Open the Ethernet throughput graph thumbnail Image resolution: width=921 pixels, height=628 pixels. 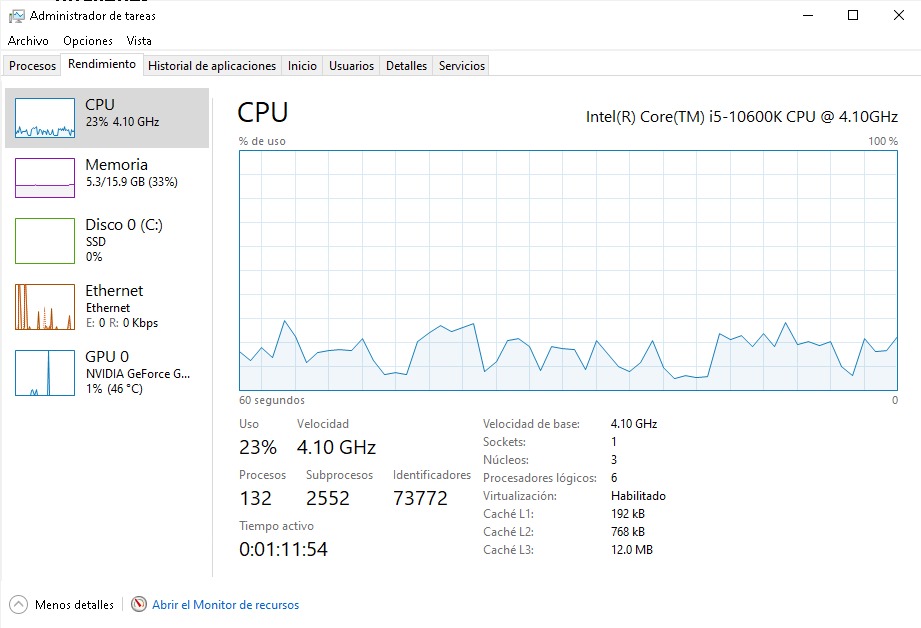tap(45, 307)
